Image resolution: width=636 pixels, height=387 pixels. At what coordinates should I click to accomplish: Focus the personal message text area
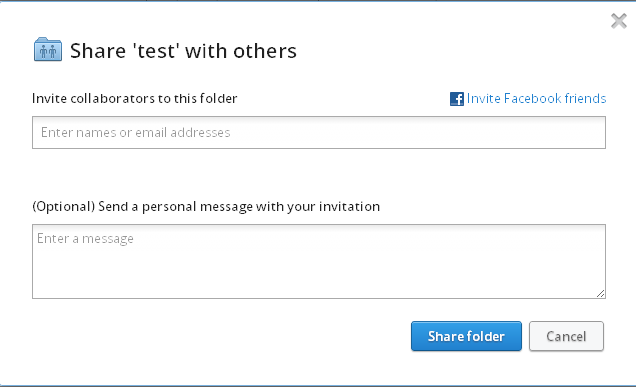pyautogui.click(x=319, y=261)
